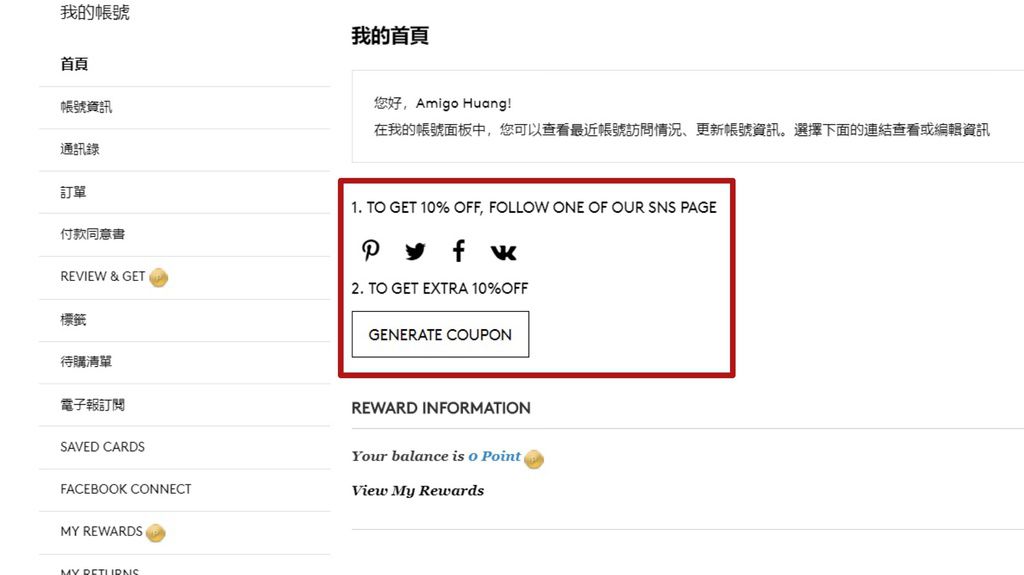Select SAVED CARDS in sidebar
1024x575 pixels.
(x=103, y=447)
